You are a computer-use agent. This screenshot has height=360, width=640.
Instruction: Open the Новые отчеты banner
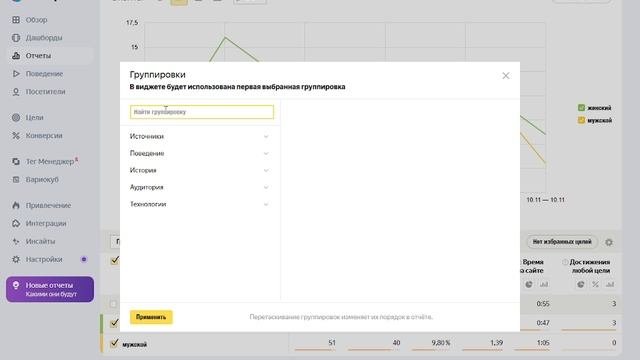point(50,289)
